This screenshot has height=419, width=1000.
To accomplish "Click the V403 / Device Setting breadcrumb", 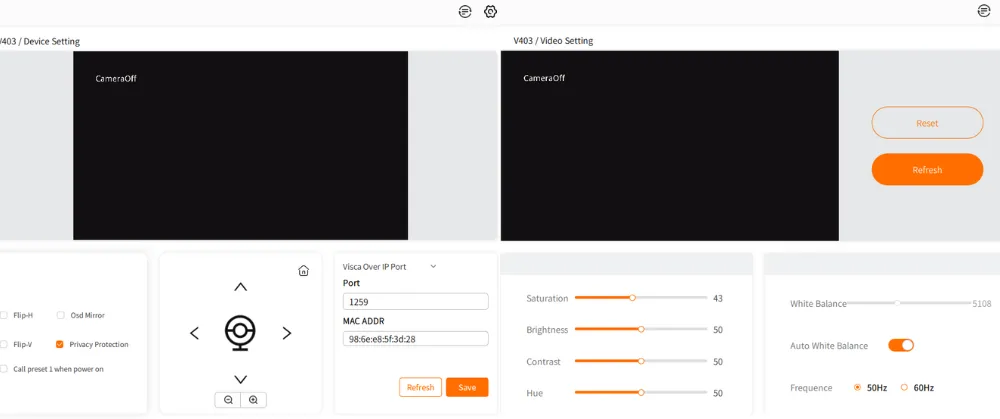I will pos(40,41).
